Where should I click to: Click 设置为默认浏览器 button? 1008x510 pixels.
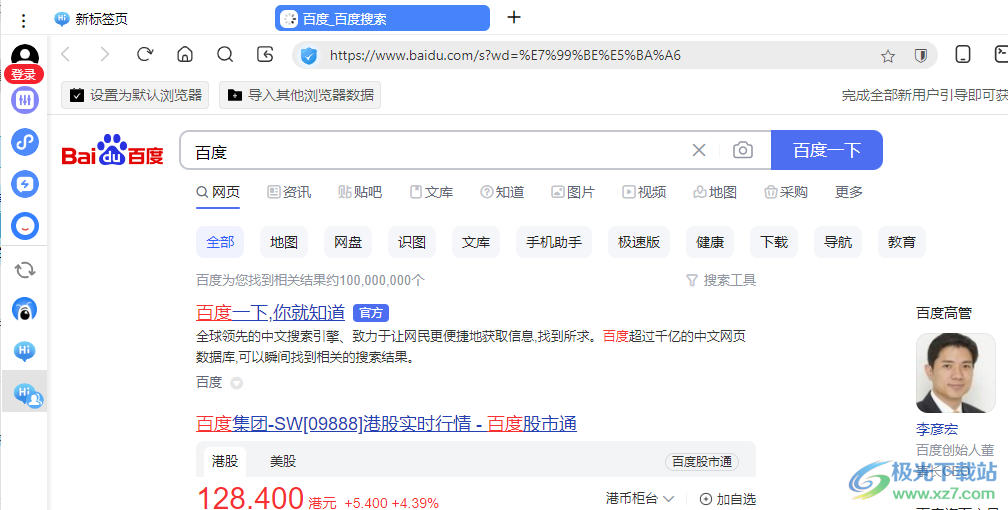[x=135, y=95]
